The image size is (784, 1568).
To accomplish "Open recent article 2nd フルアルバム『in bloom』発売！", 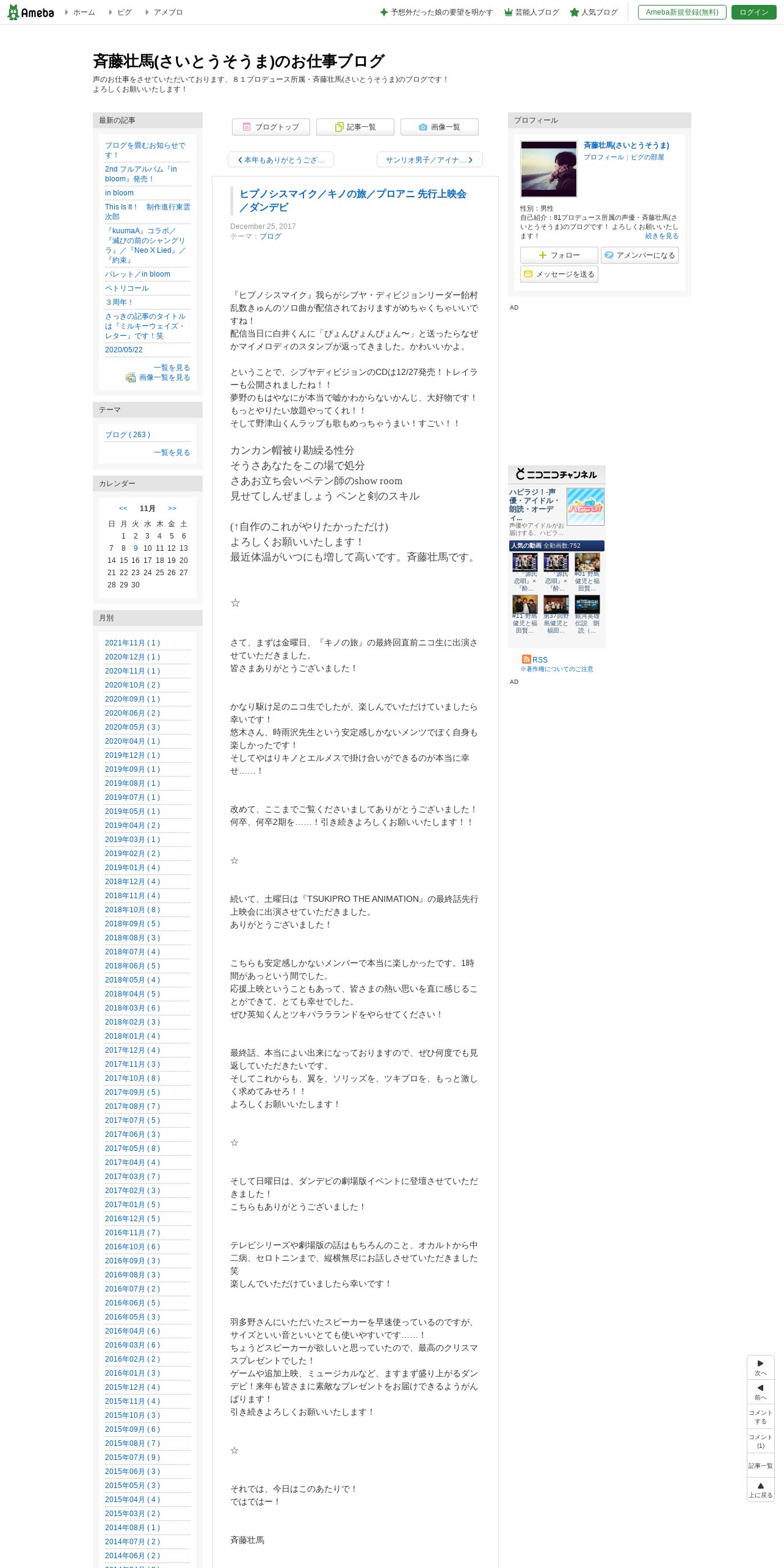I will pyautogui.click(x=141, y=174).
